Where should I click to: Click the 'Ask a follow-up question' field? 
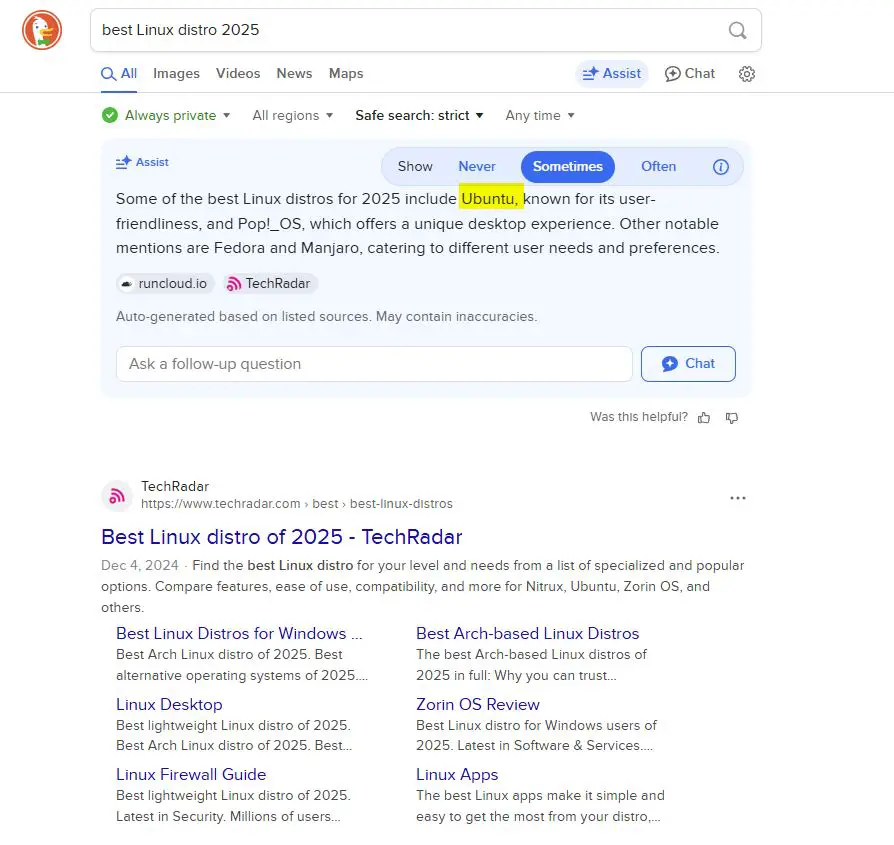point(374,364)
